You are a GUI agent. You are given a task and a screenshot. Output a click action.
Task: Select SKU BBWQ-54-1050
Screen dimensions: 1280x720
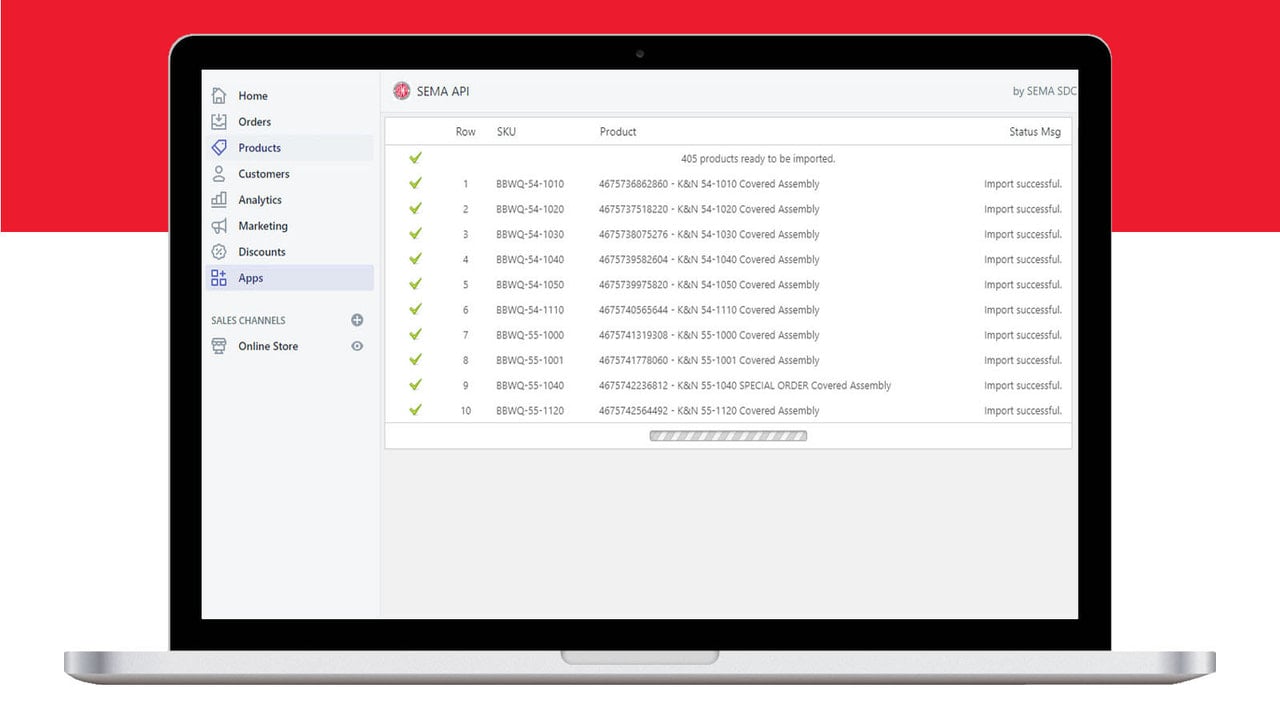530,285
